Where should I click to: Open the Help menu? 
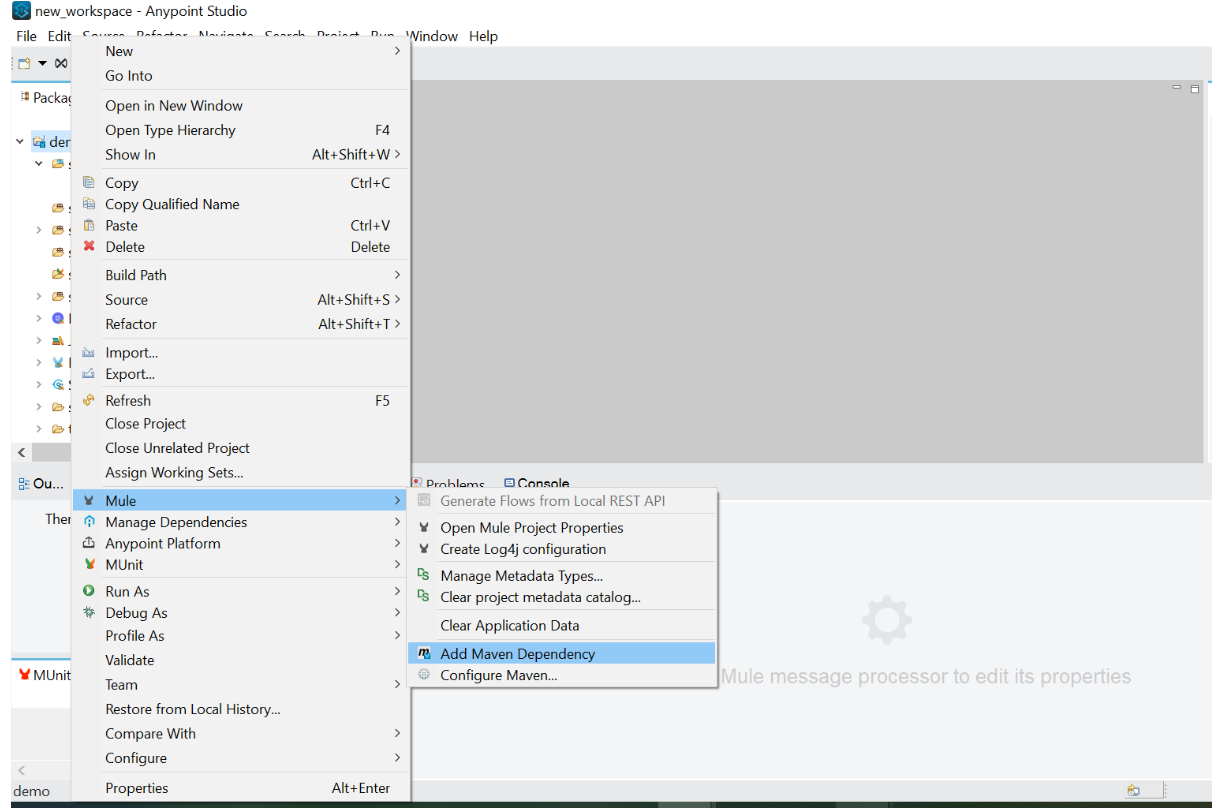pos(483,36)
